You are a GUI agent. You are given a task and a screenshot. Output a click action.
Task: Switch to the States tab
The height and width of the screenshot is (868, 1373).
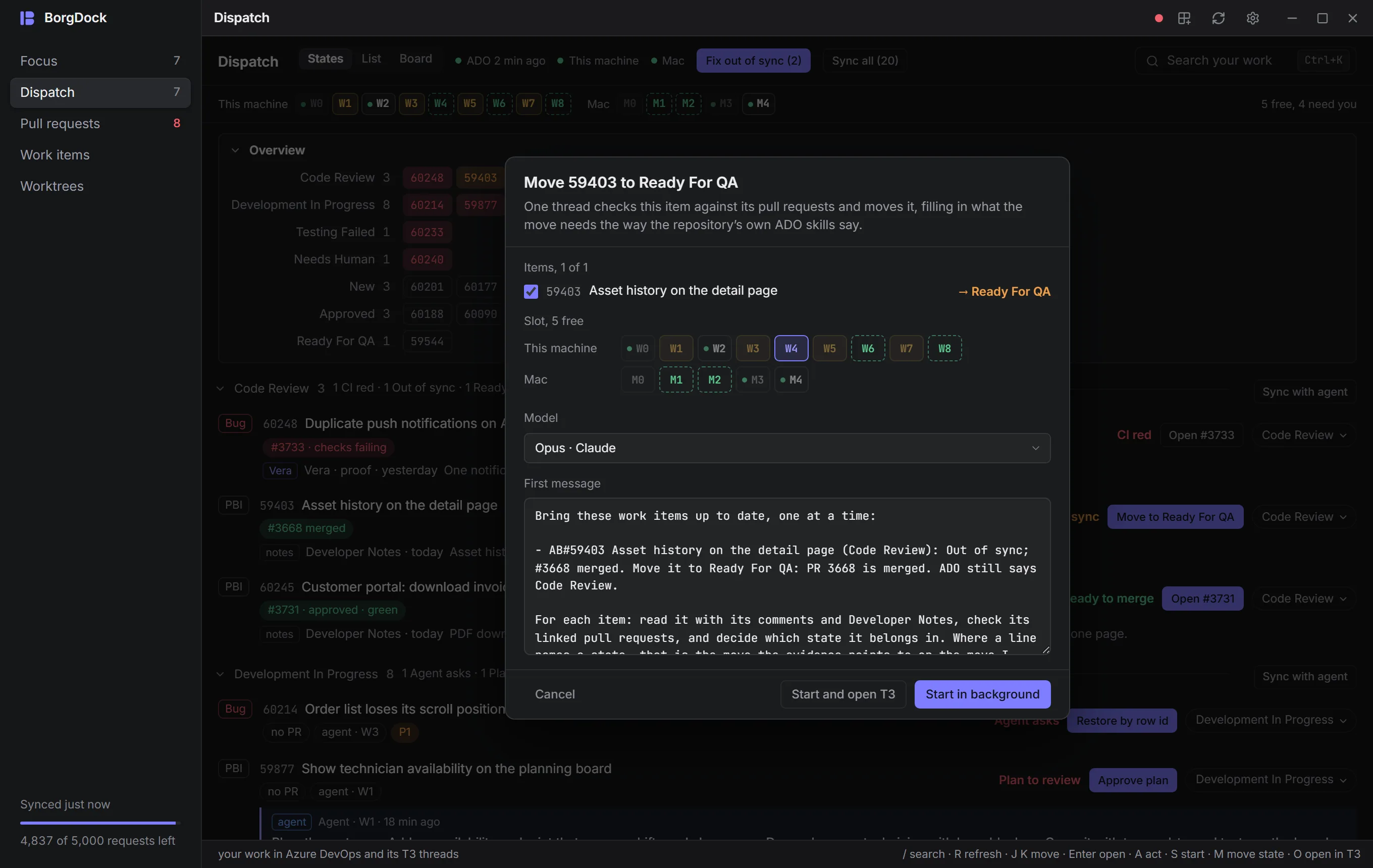tap(325, 59)
